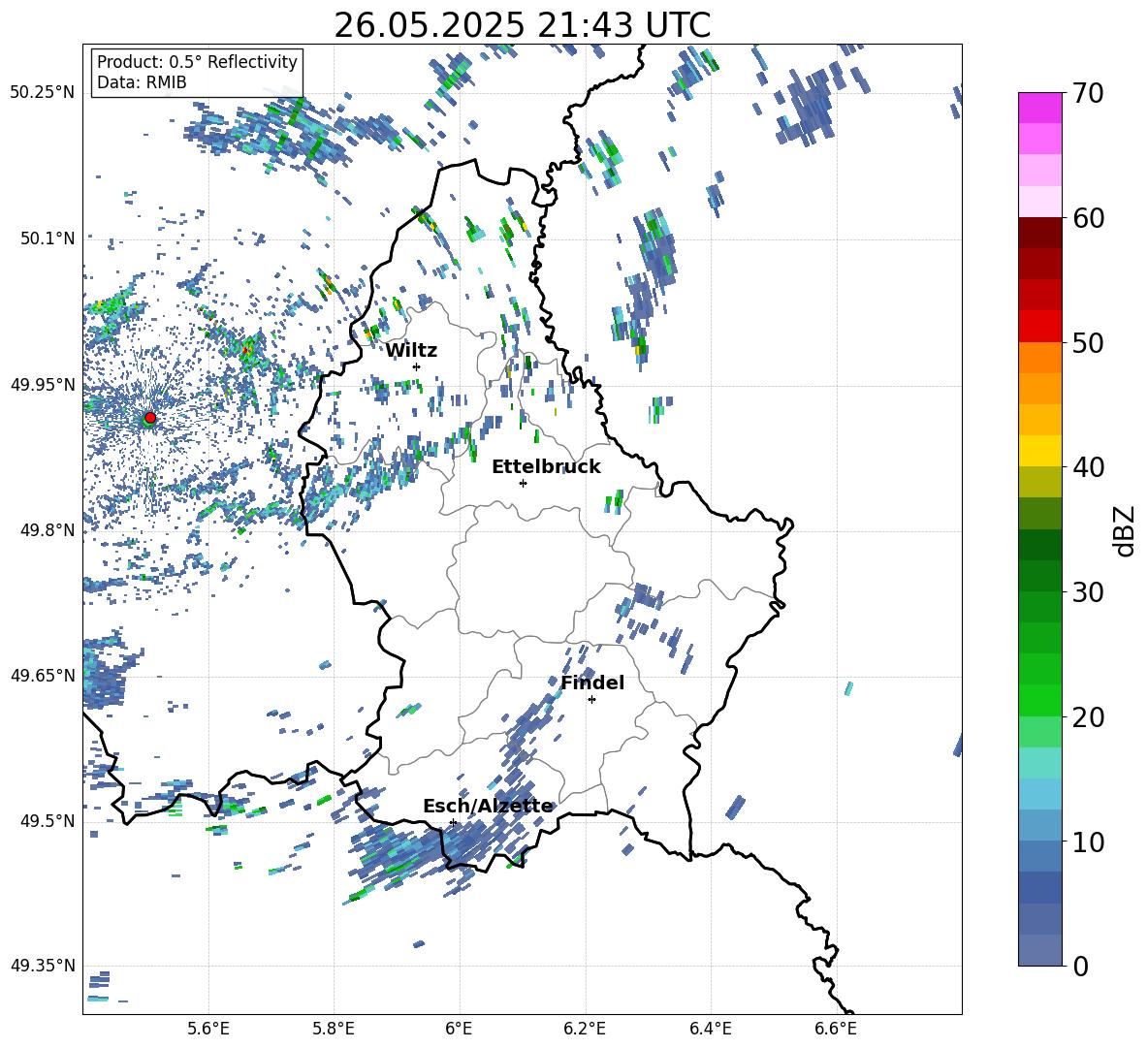
Task: Click the 5.6°E longitude label
Action: 208,1029
